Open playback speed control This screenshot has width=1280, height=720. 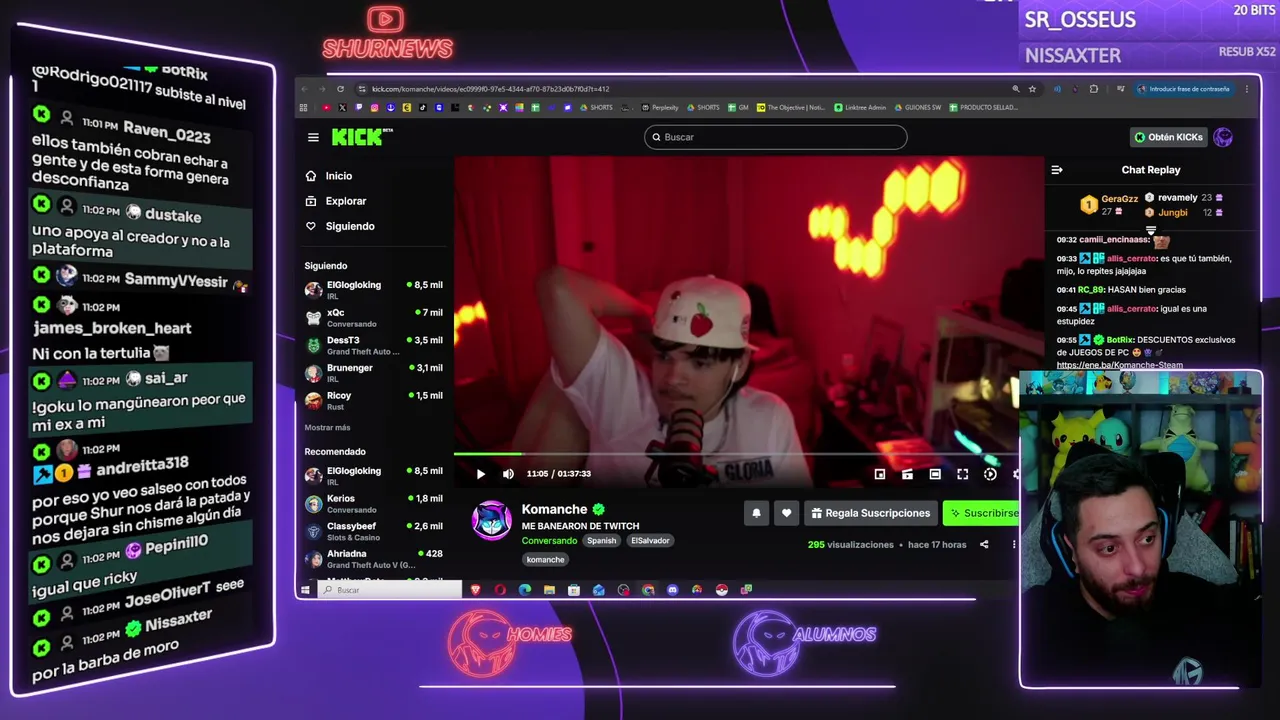click(990, 474)
